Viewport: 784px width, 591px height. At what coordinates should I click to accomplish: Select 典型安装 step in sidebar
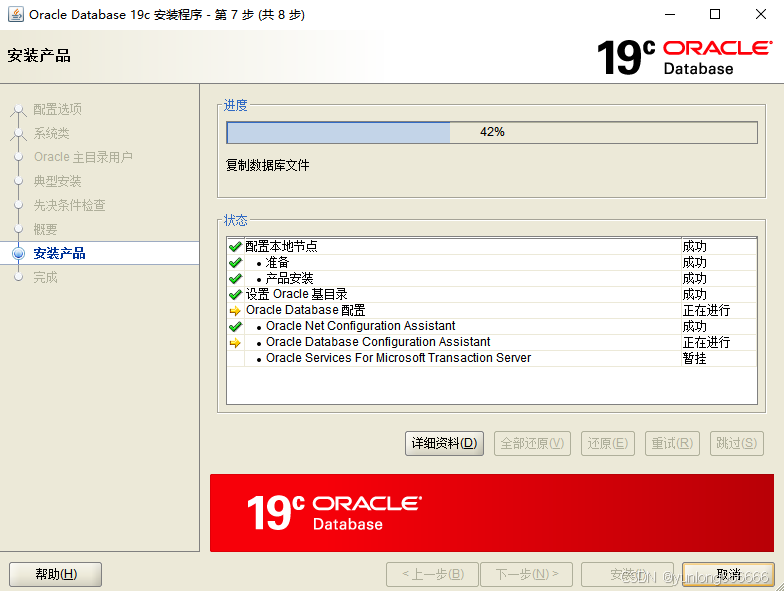point(58,181)
